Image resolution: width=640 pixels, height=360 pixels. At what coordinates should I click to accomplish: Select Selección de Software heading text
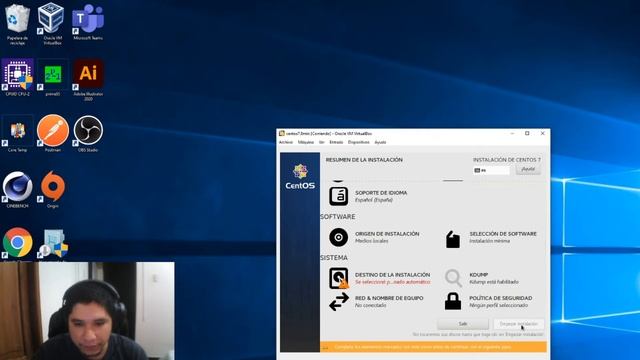[x=503, y=234]
